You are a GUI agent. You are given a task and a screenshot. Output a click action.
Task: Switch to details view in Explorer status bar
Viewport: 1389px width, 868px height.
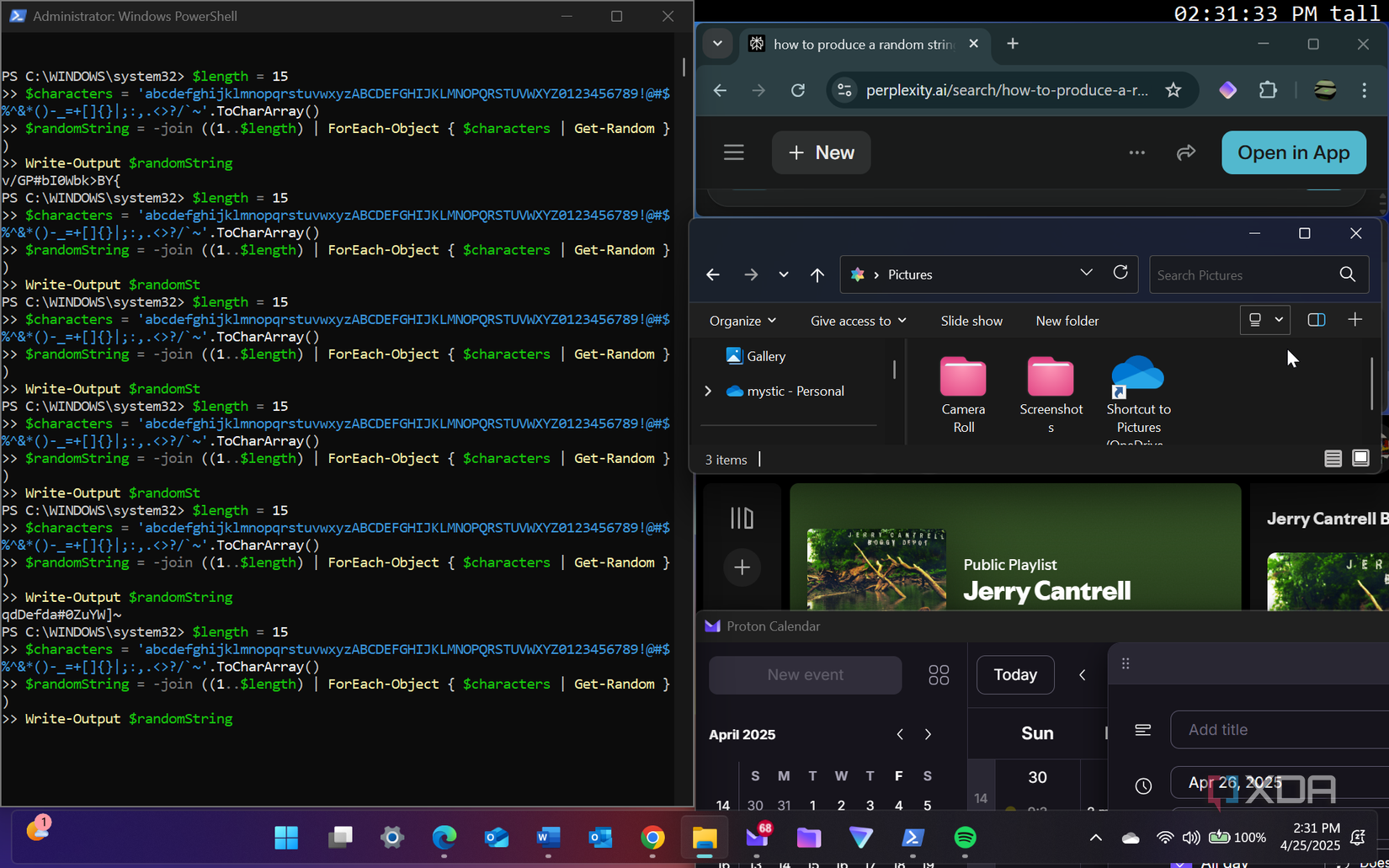1333,459
